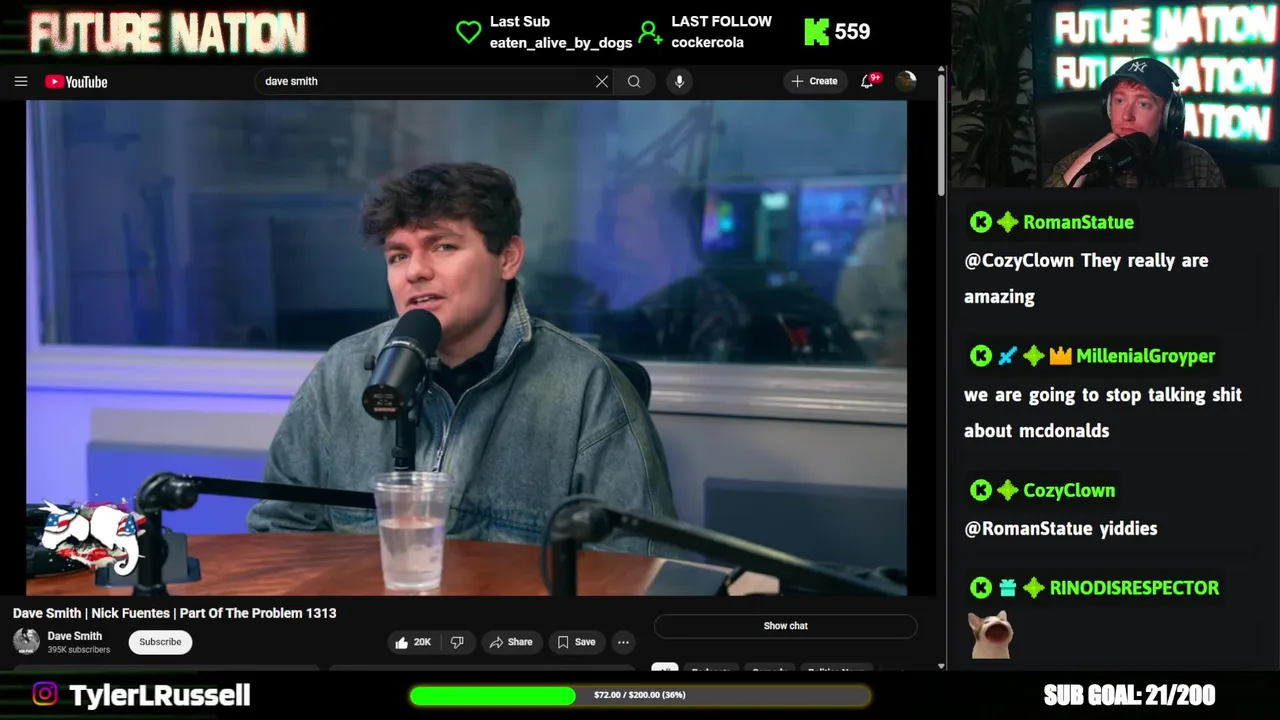Click MillenialGroyper username in chat
Image resolution: width=1280 pixels, height=720 pixels.
coord(1145,356)
